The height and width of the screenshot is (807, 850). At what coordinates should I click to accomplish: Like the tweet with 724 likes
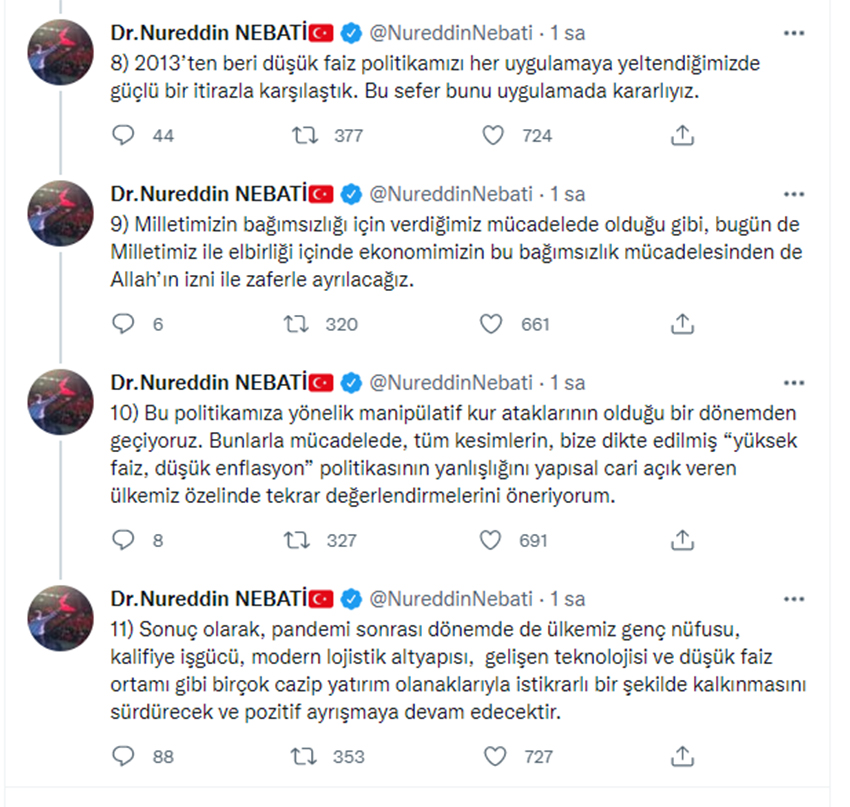(x=493, y=135)
